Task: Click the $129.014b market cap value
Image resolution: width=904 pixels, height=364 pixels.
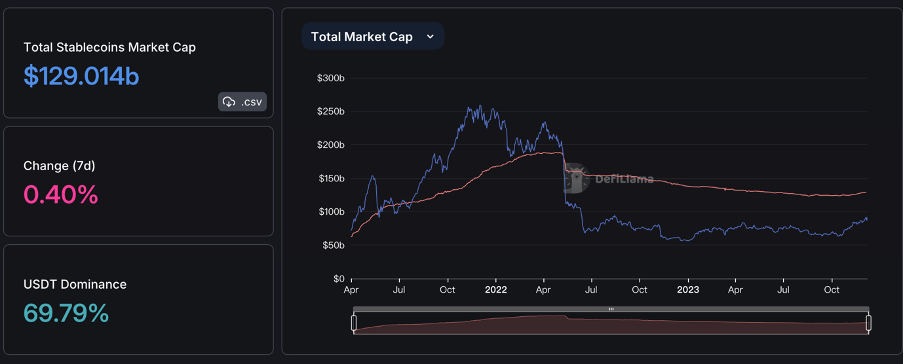Action: (x=81, y=76)
